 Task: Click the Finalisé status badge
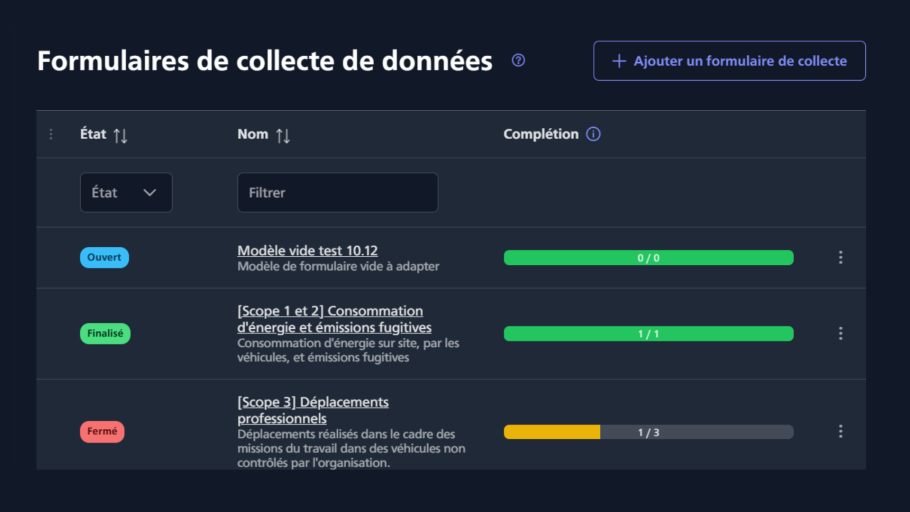tap(106, 333)
